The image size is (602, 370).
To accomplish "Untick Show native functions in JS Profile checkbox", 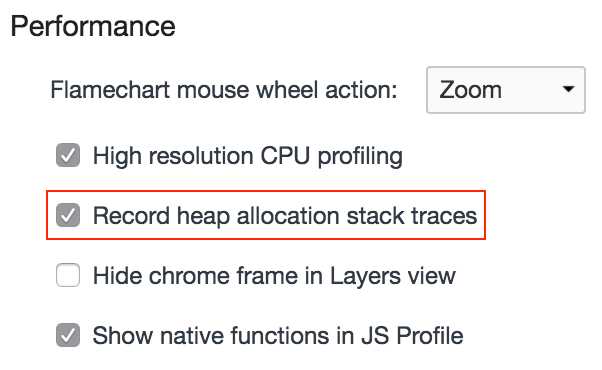I will click(68, 335).
